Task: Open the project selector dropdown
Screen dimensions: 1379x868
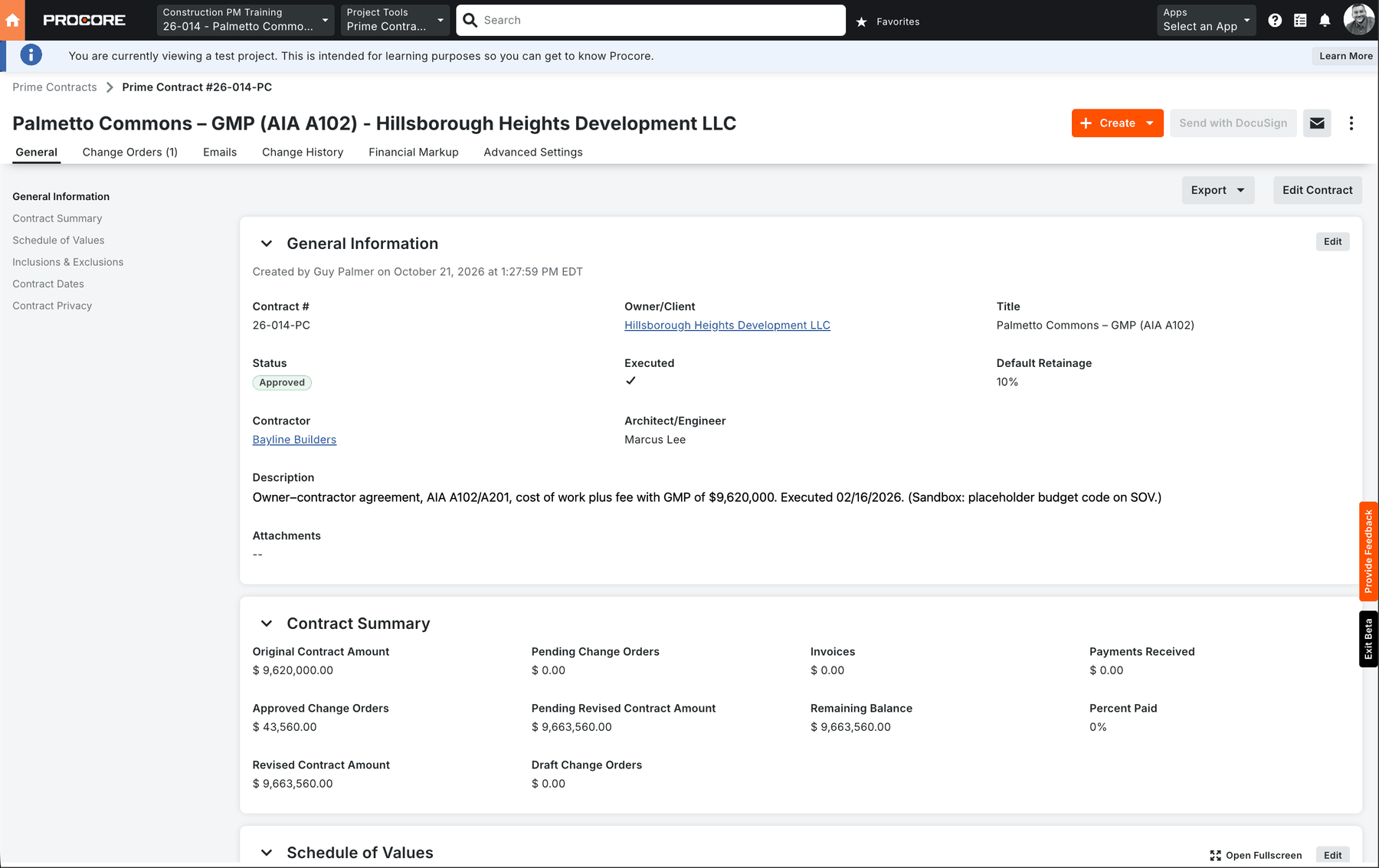Action: coord(245,20)
